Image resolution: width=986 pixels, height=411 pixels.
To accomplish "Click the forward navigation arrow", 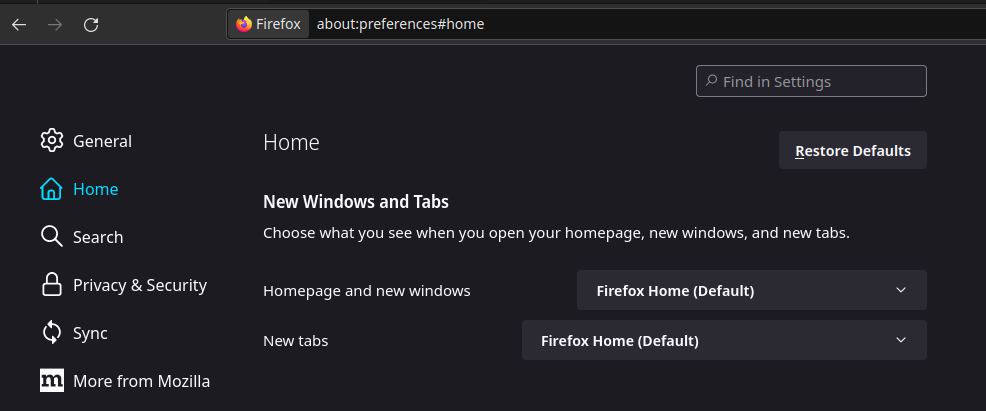I will click(x=55, y=24).
